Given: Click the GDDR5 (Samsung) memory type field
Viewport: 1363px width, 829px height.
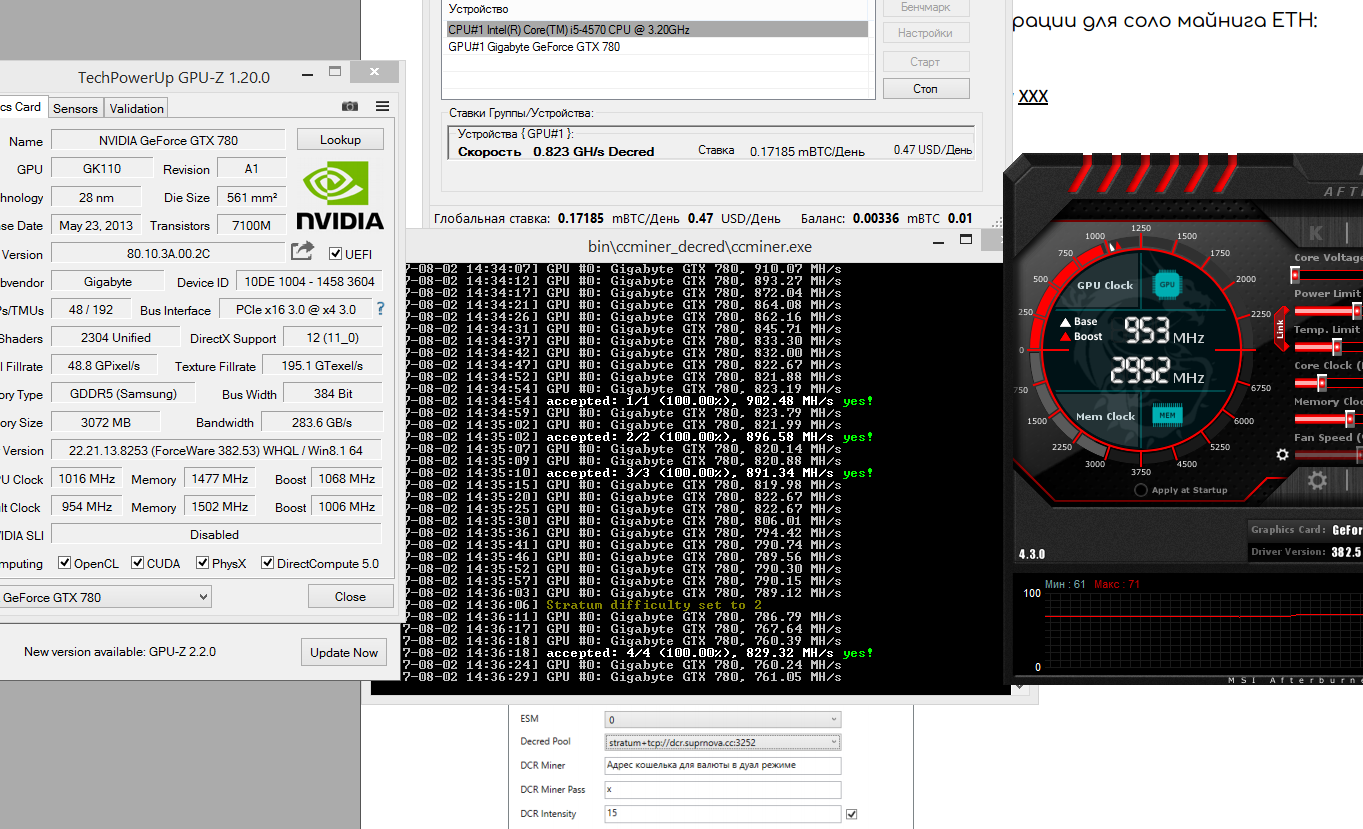Looking at the screenshot, I should [123, 394].
